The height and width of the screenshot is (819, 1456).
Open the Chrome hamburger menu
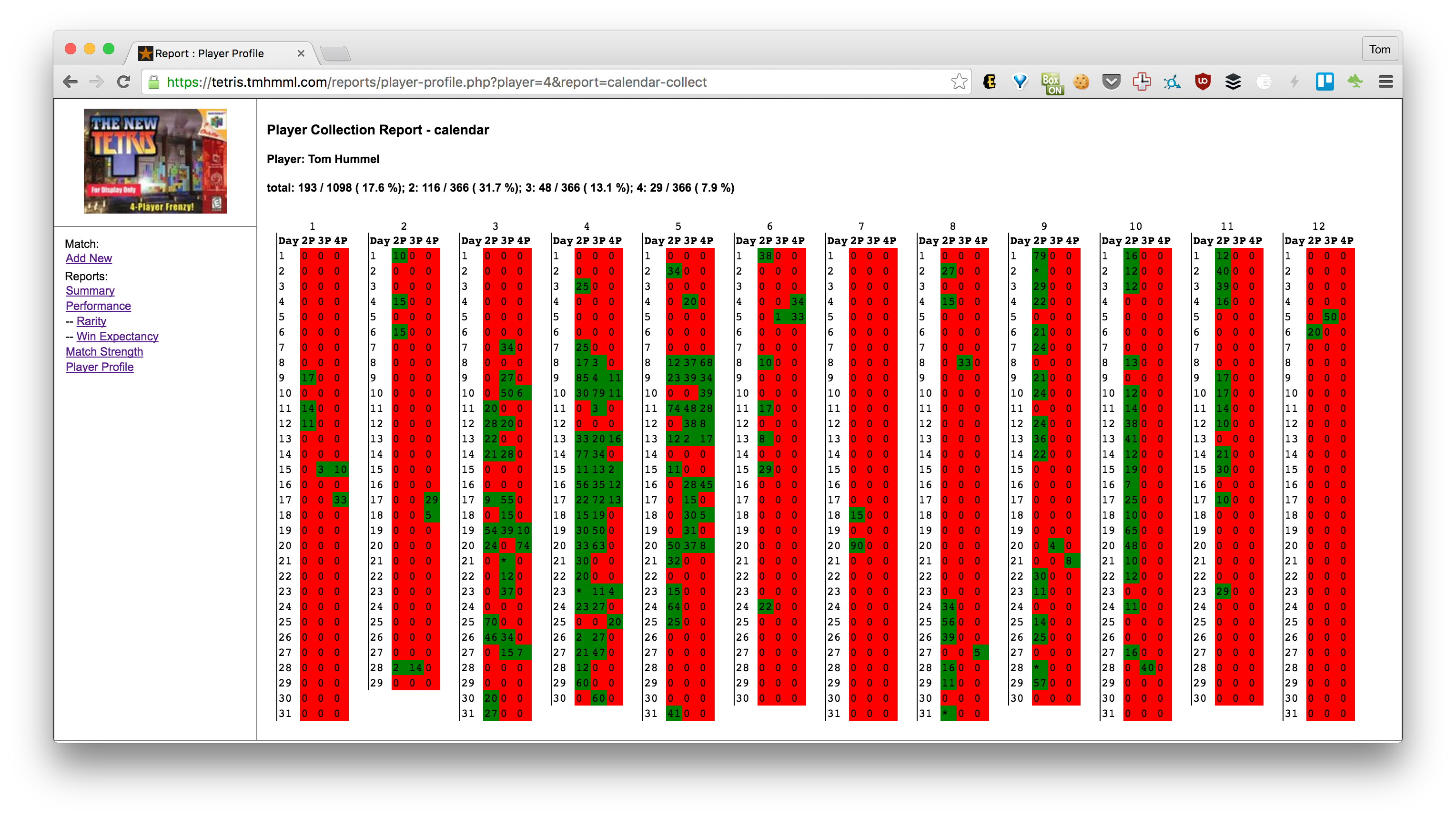(x=1385, y=82)
